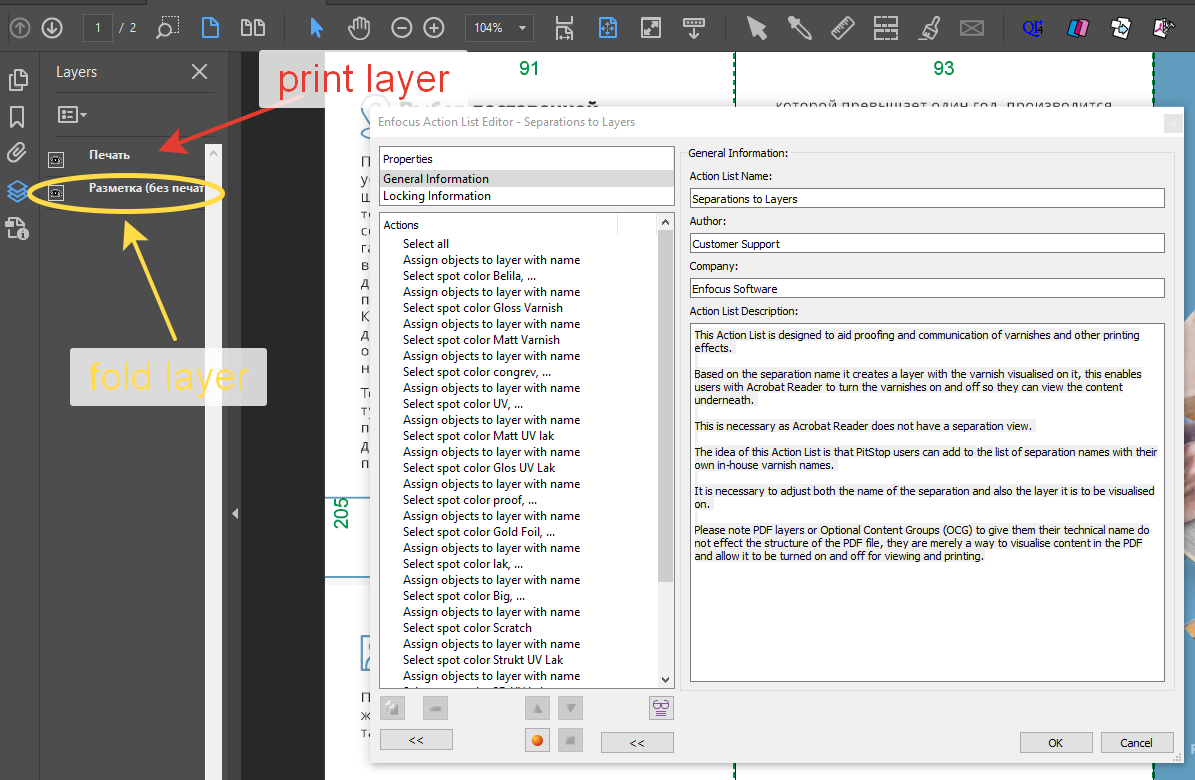Image resolution: width=1195 pixels, height=780 pixels.
Task: Select the brush tool in toolbar
Action: 929,28
